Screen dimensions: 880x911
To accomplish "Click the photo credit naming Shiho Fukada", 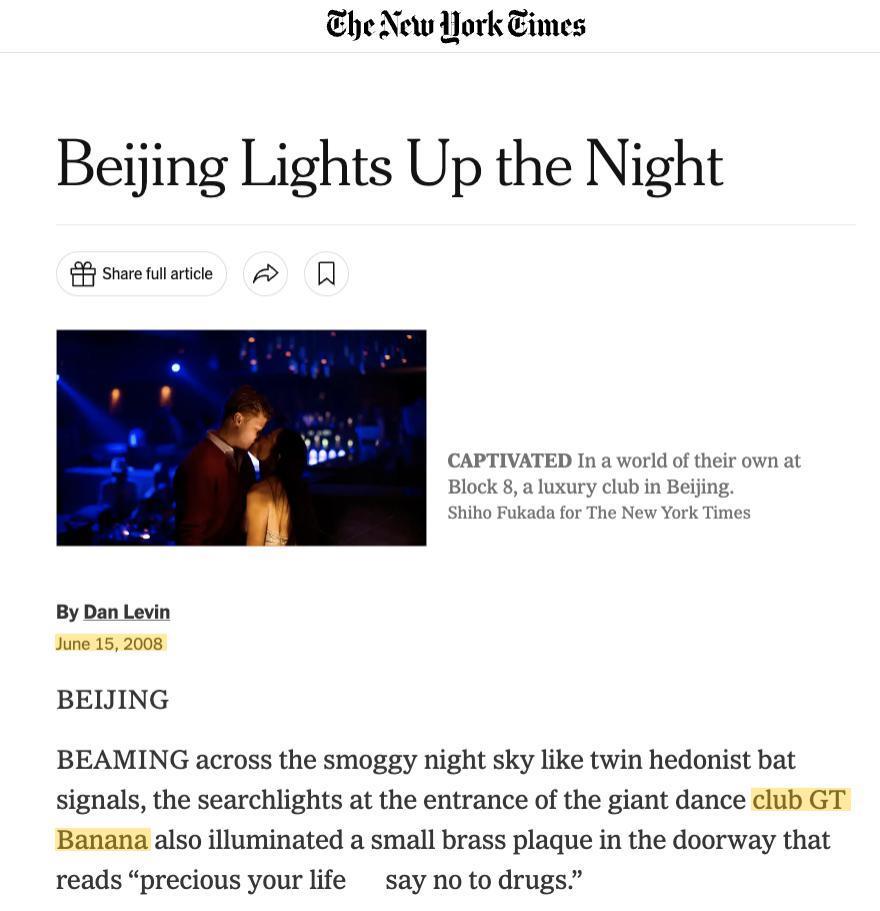I will click(x=598, y=512).
